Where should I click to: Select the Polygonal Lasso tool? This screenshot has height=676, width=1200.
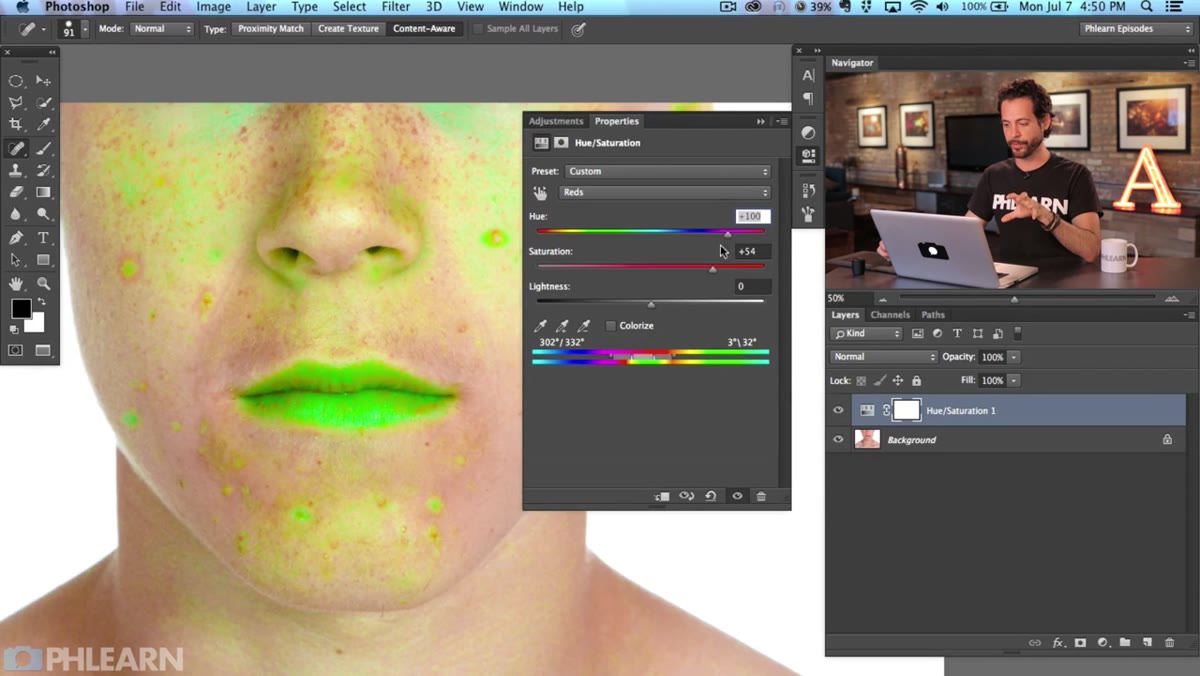[16, 103]
